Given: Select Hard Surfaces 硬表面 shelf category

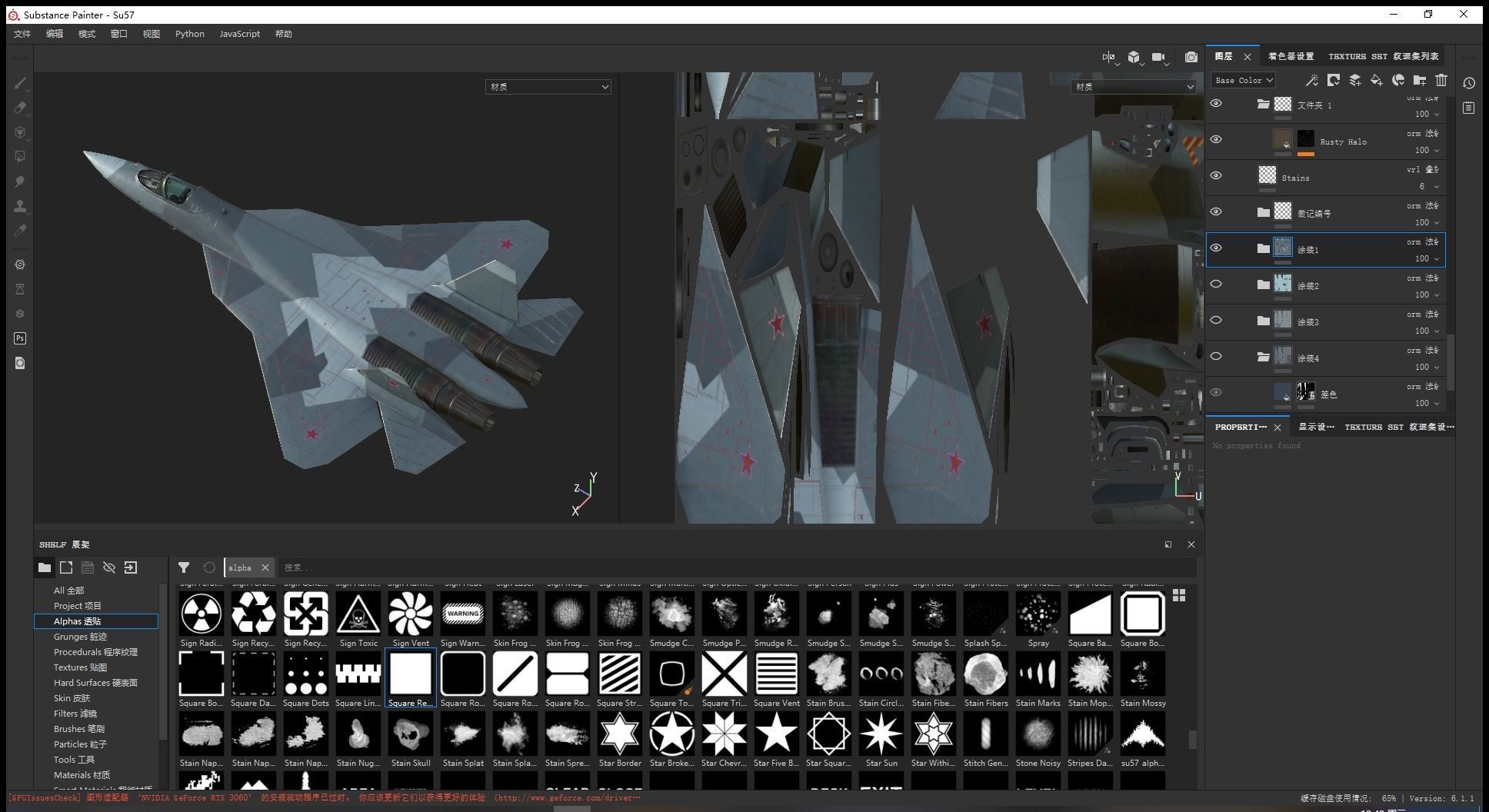Looking at the screenshot, I should click(x=95, y=683).
